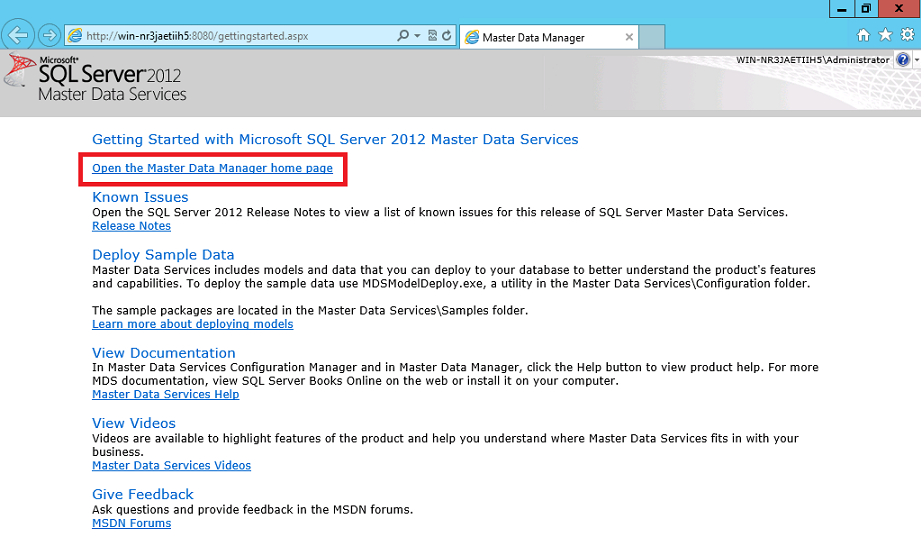Open a new blank tab
The image size is (921, 558).
point(651,37)
